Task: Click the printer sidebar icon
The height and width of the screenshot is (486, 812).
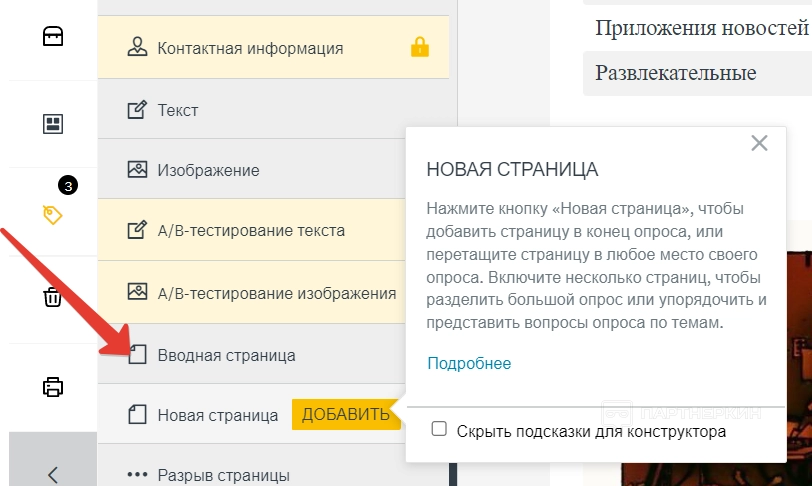Action: pyautogui.click(x=53, y=387)
